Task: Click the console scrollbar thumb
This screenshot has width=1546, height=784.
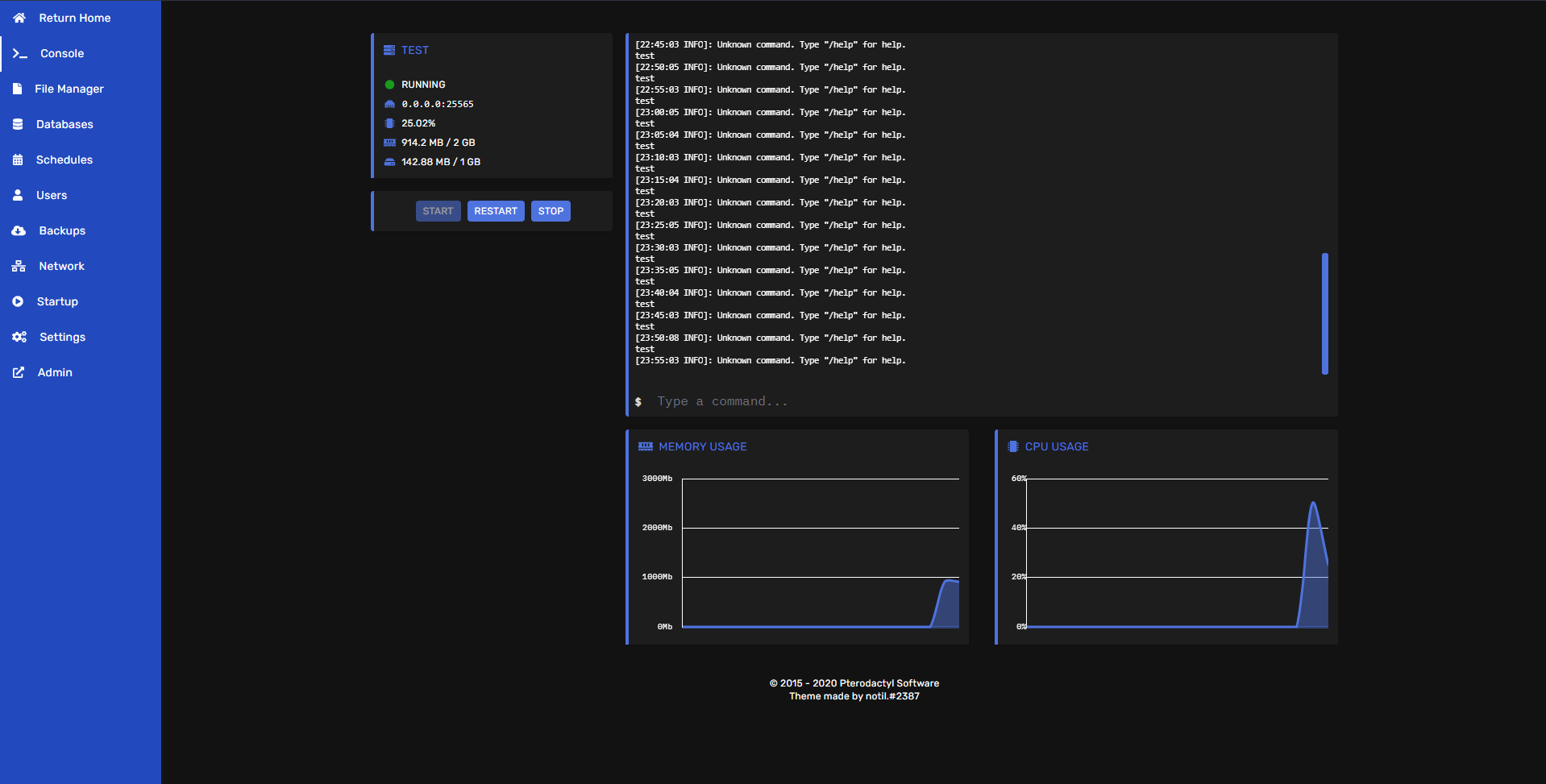Action: pyautogui.click(x=1324, y=313)
